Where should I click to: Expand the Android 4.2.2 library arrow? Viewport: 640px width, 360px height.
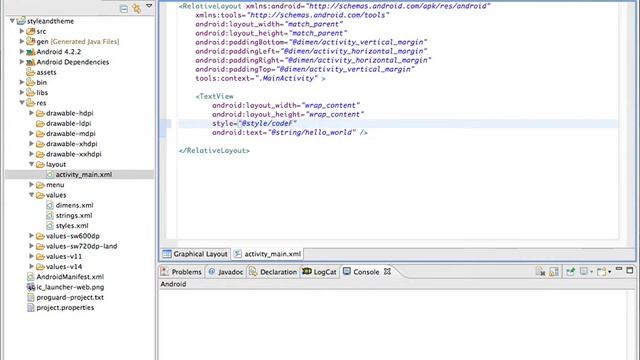tap(22, 51)
